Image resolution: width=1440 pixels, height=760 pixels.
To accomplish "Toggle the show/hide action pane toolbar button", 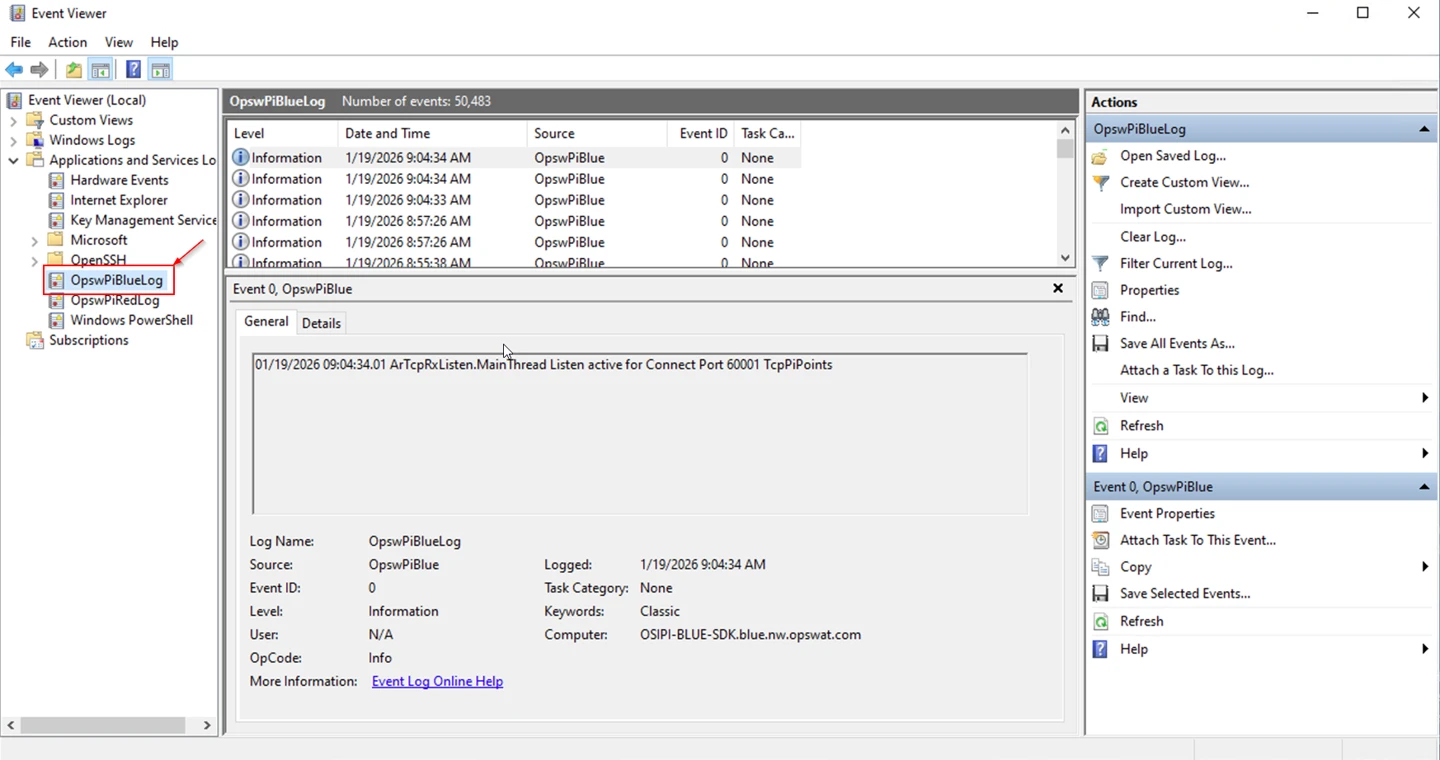I will pyautogui.click(x=161, y=70).
